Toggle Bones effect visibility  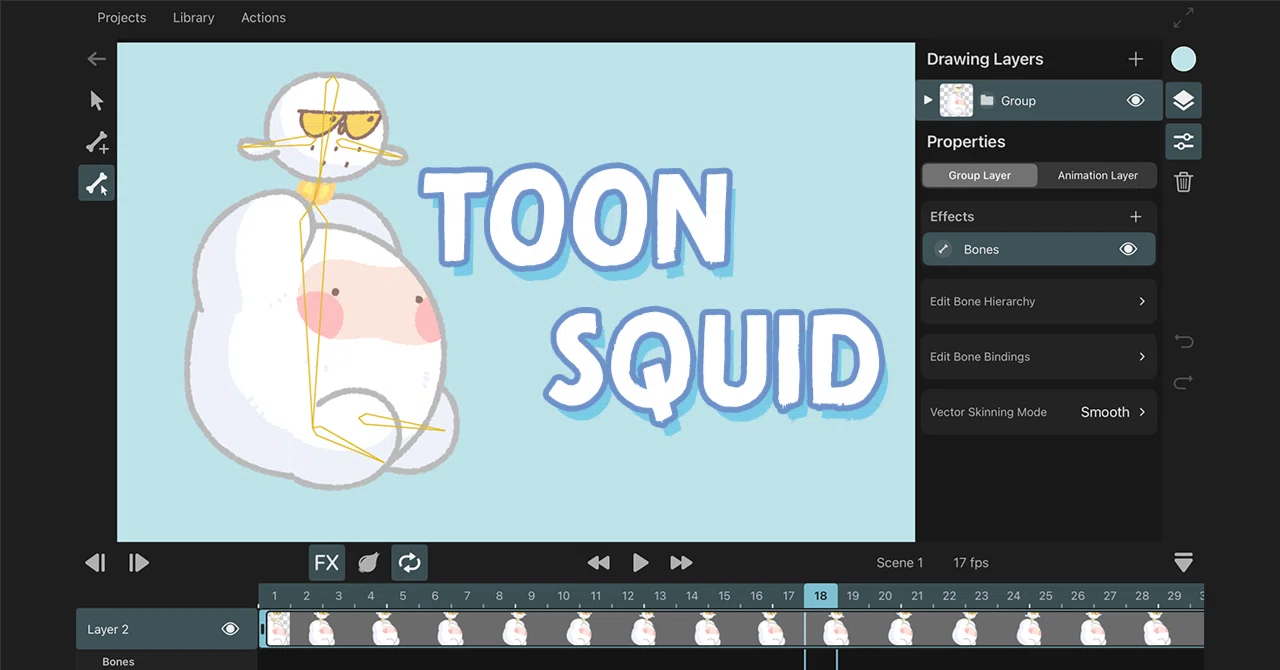[1128, 250]
